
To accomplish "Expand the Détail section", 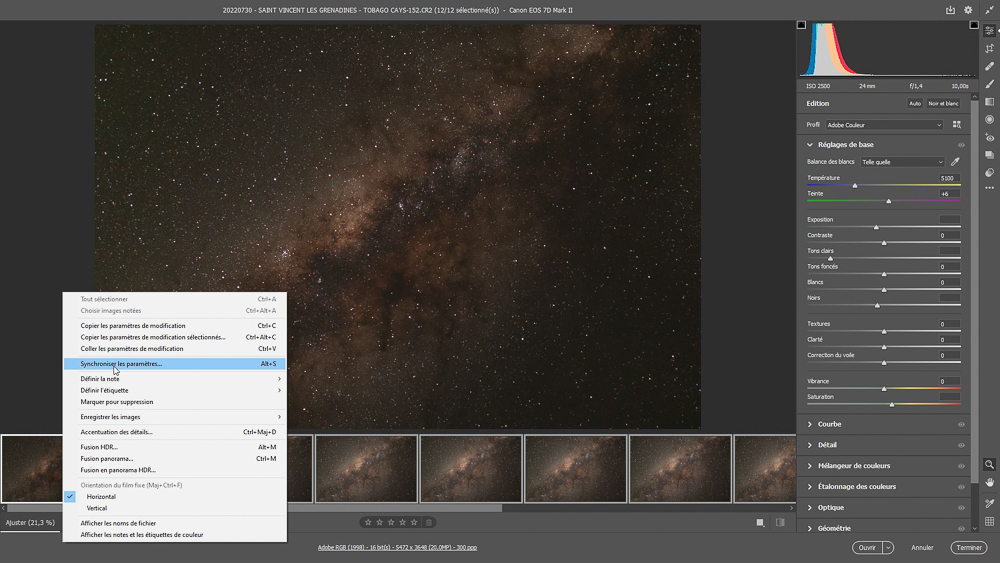I will (x=810, y=445).
